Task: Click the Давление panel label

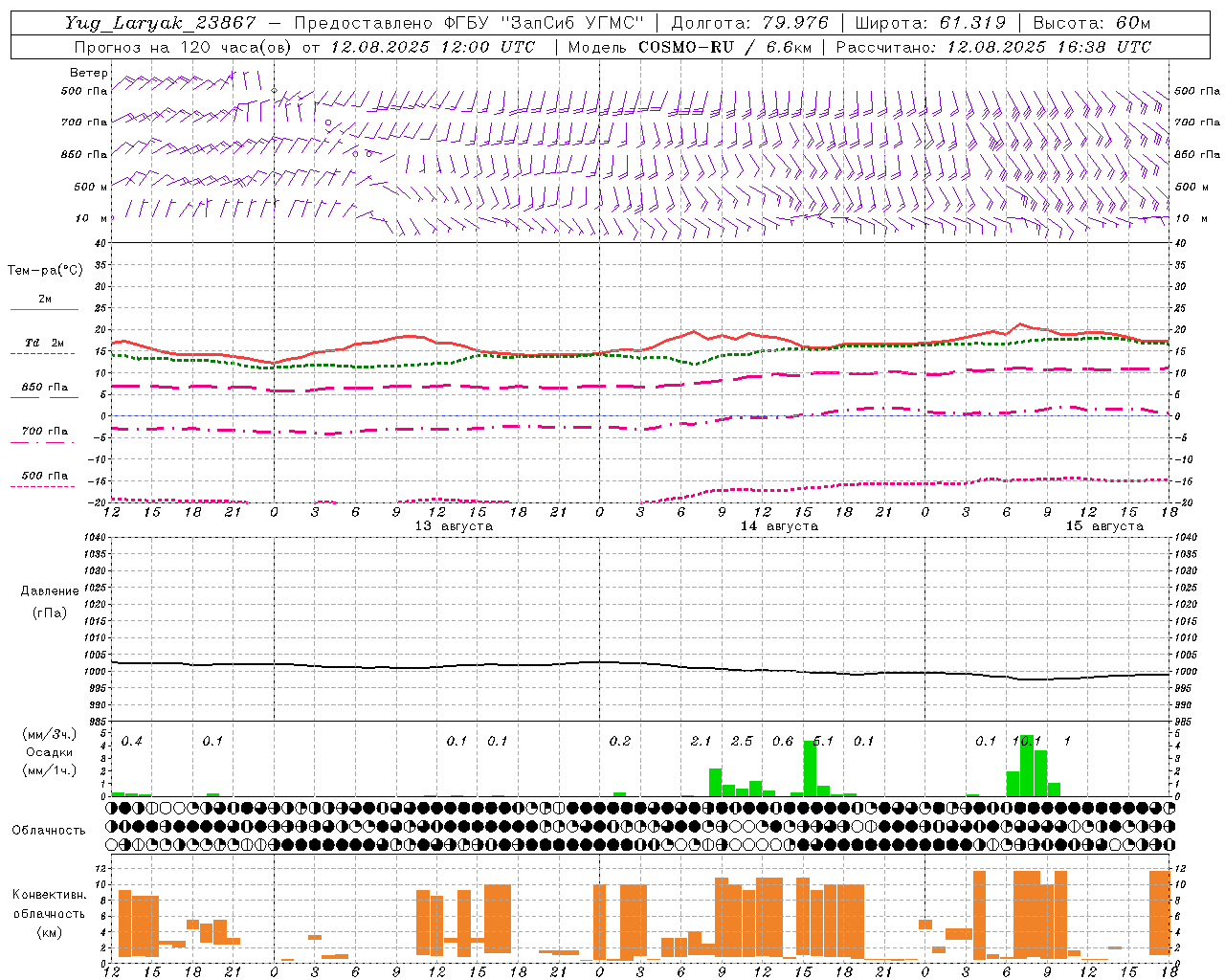Action: point(50,591)
